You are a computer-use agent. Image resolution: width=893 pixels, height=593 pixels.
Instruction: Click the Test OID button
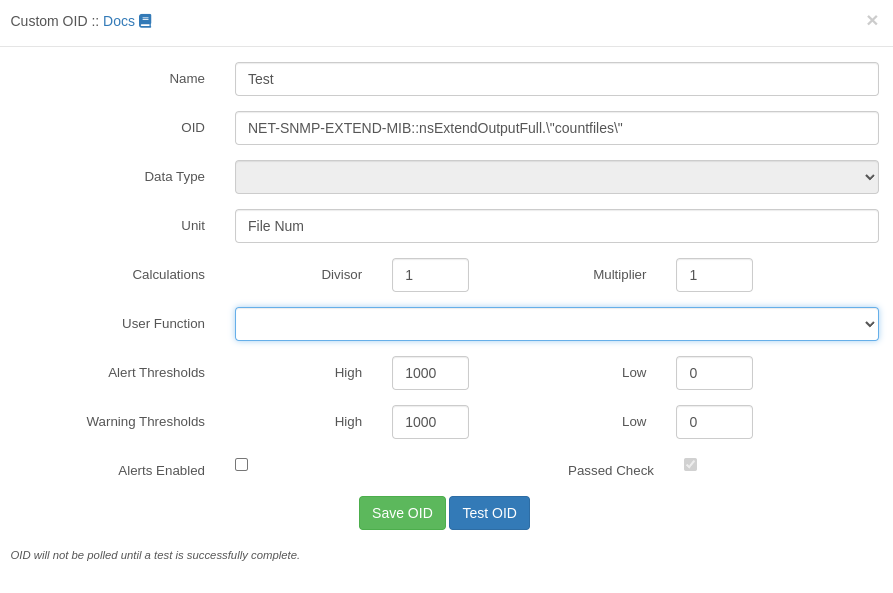coord(489,513)
